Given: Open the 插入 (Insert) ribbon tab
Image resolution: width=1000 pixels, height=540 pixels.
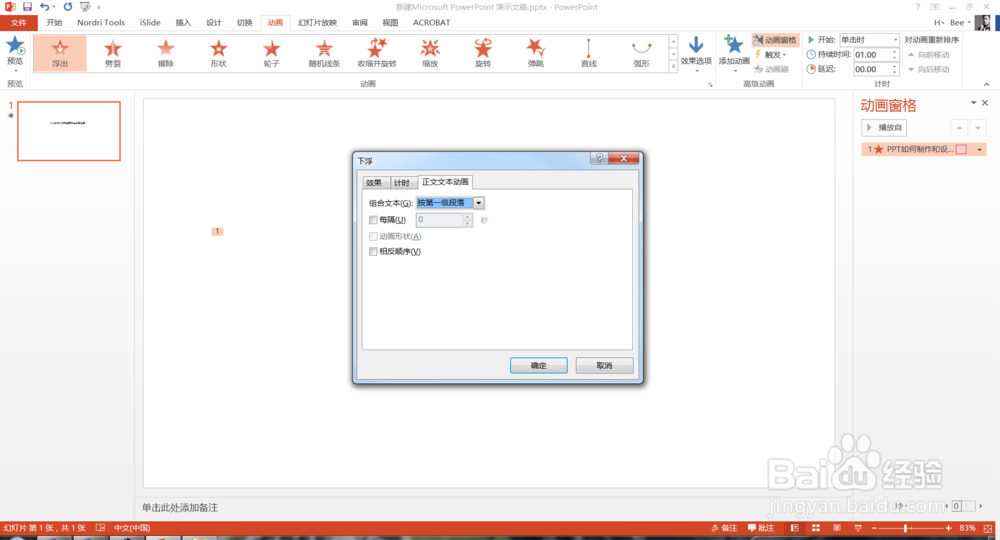Looking at the screenshot, I should coord(183,22).
